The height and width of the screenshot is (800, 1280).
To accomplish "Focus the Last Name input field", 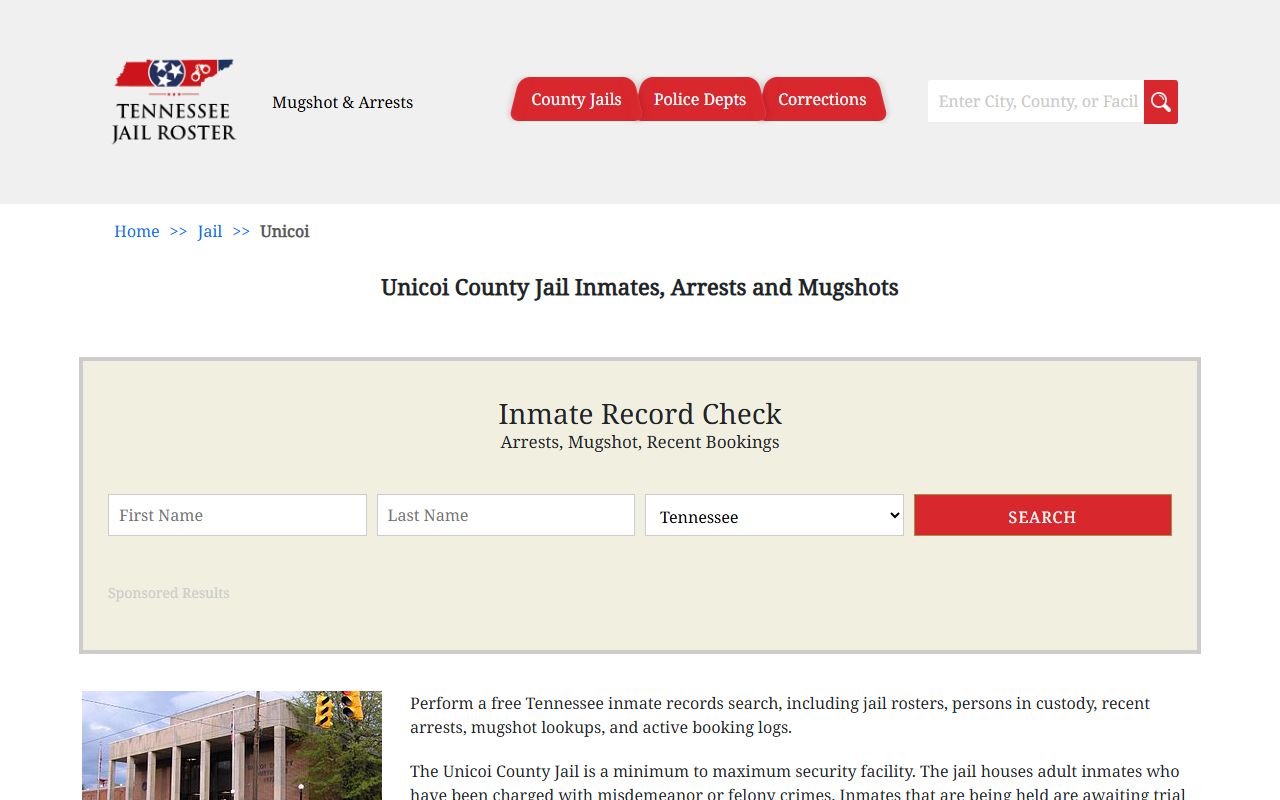I will pyautogui.click(x=506, y=515).
